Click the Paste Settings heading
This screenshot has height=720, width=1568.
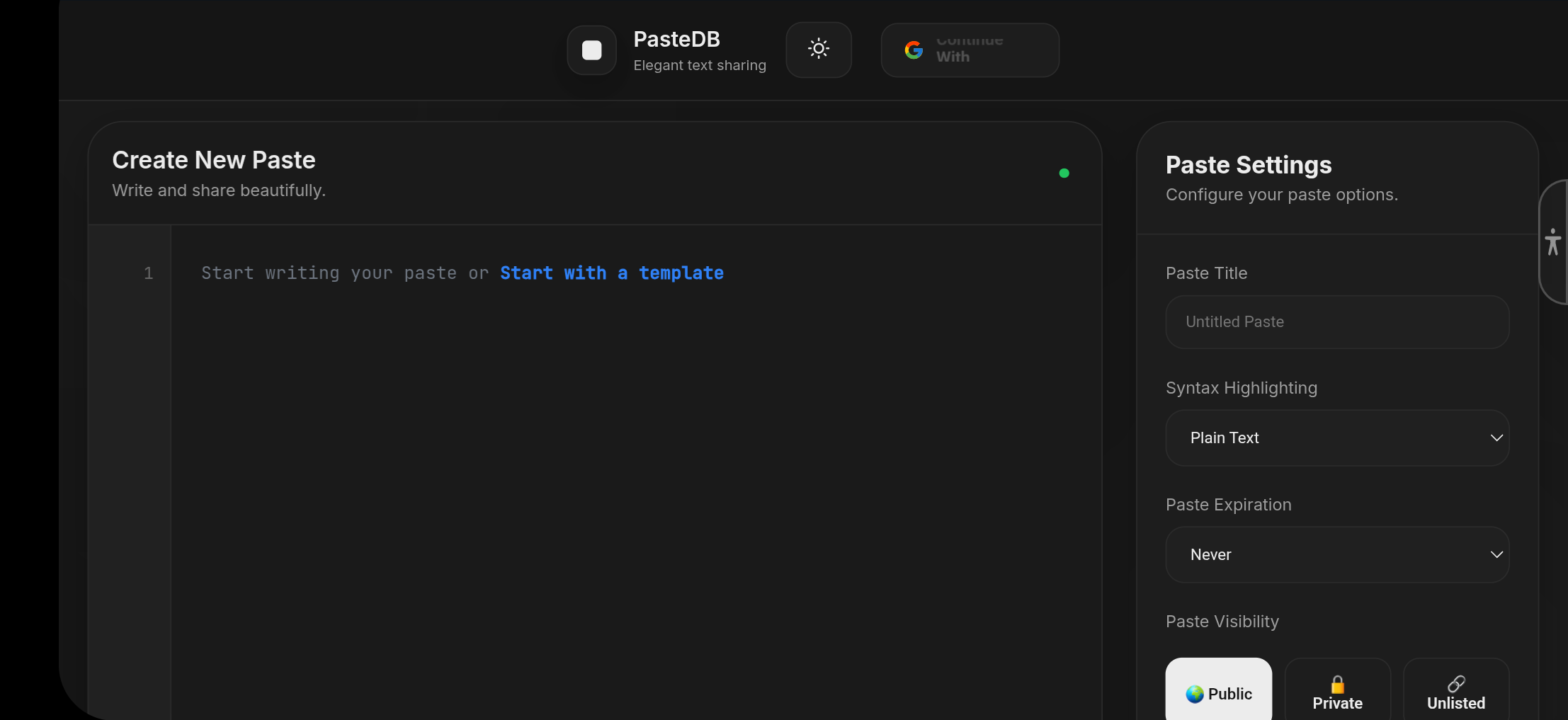click(x=1249, y=165)
